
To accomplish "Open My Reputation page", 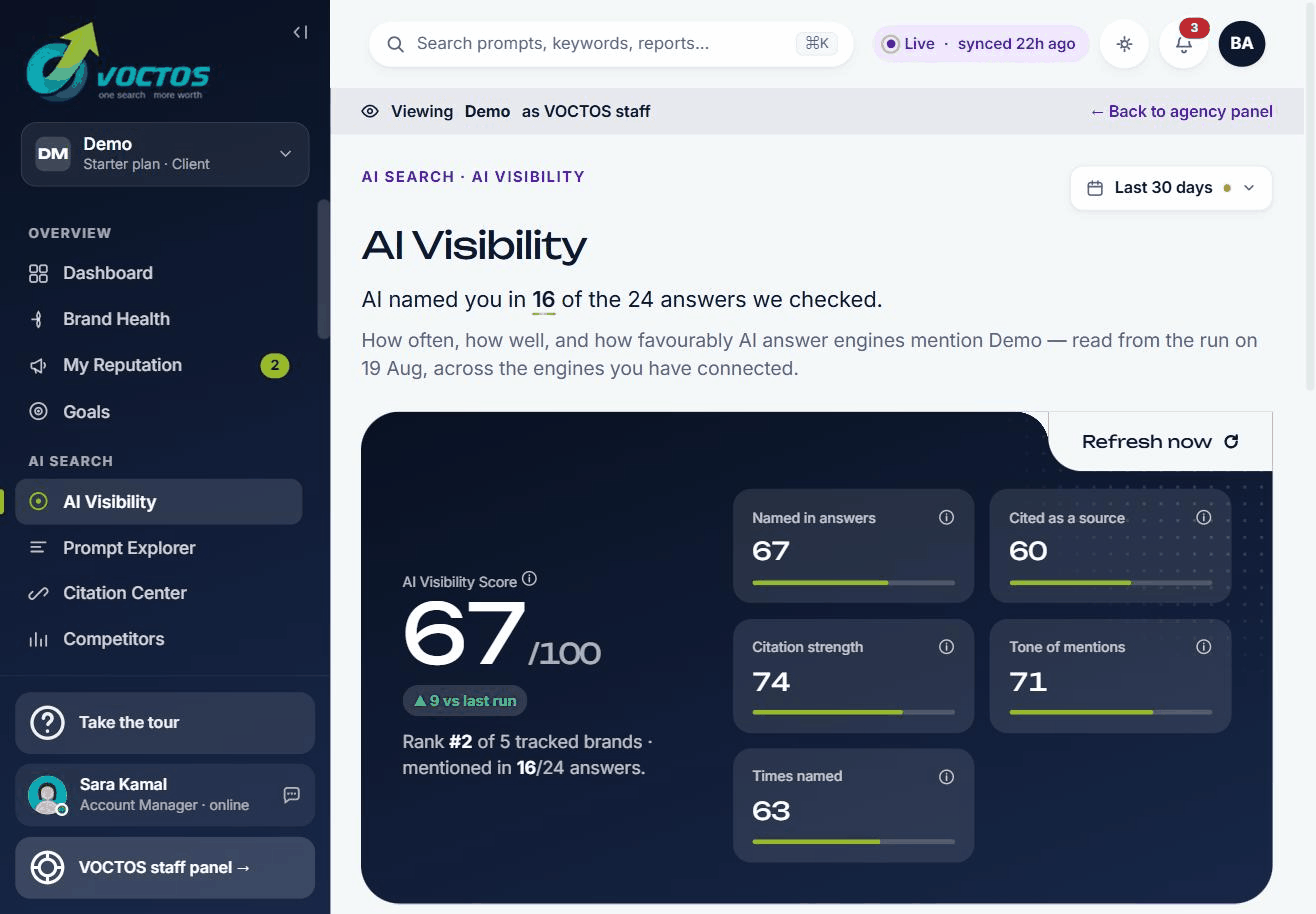I will pyautogui.click(x=158, y=365).
